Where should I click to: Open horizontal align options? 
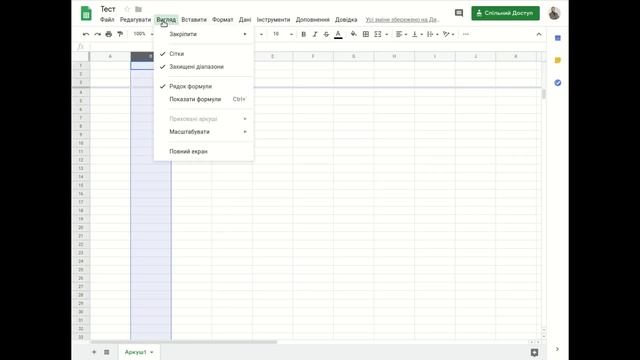coord(401,34)
